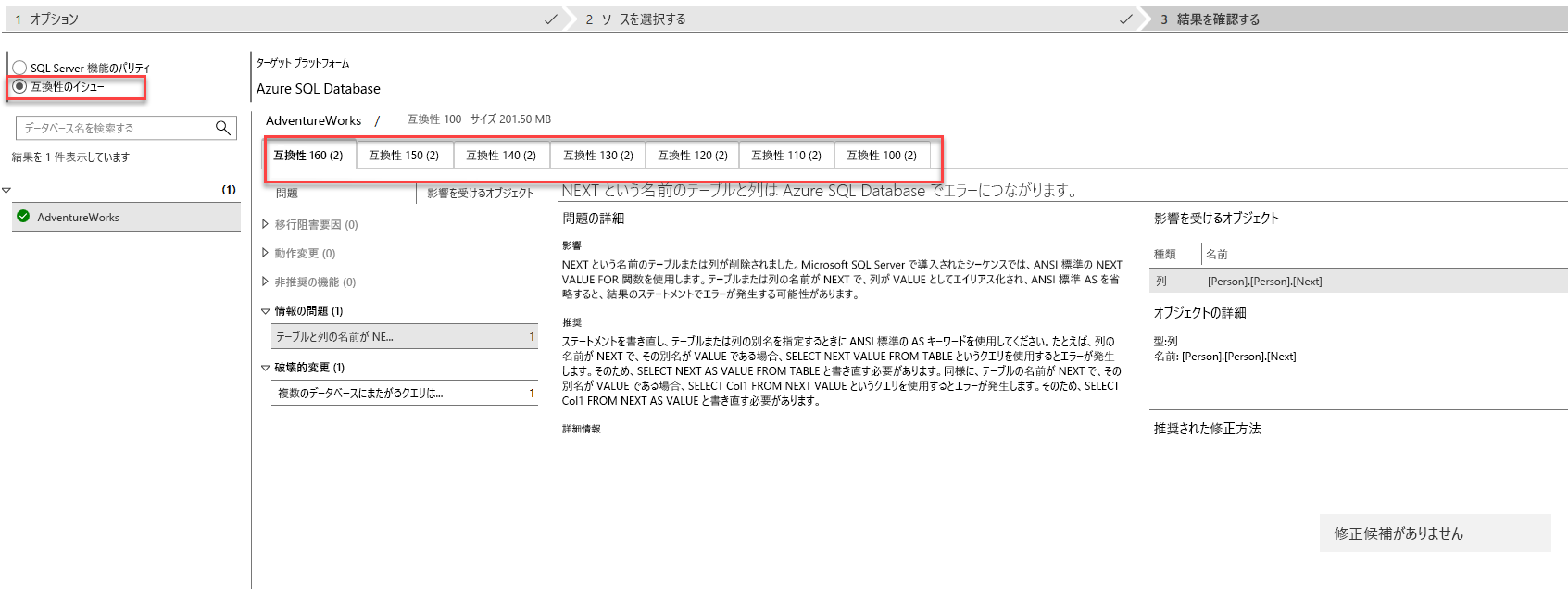Click green check icon beside AdventureWorks
1568x589 pixels.
(23, 217)
